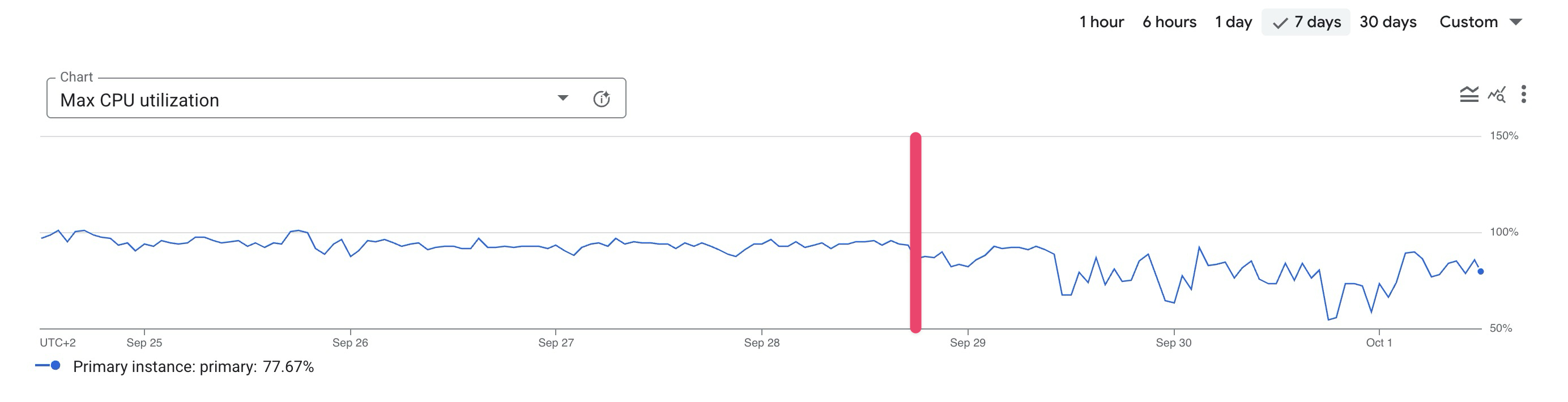
Task: Select the 7 days range option
Action: coord(1317,22)
